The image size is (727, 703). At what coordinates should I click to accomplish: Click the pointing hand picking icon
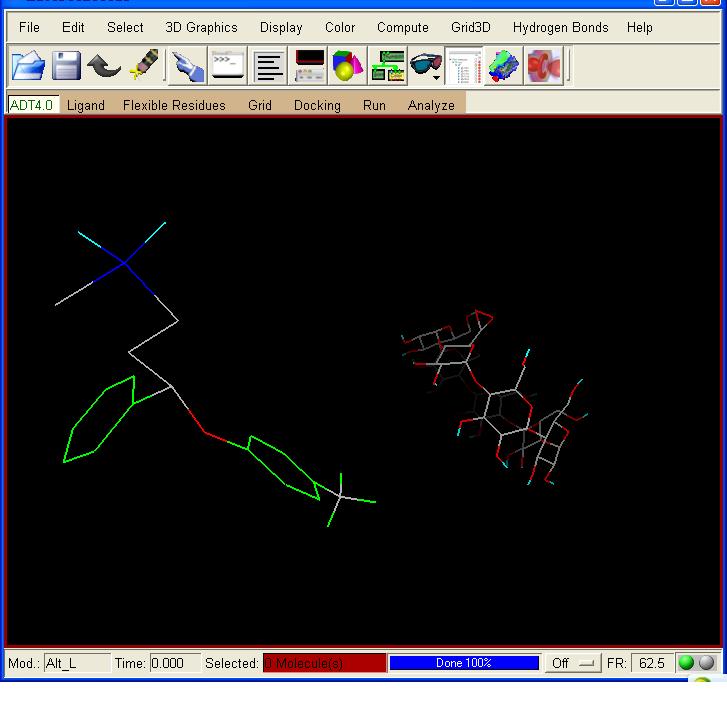tap(187, 67)
